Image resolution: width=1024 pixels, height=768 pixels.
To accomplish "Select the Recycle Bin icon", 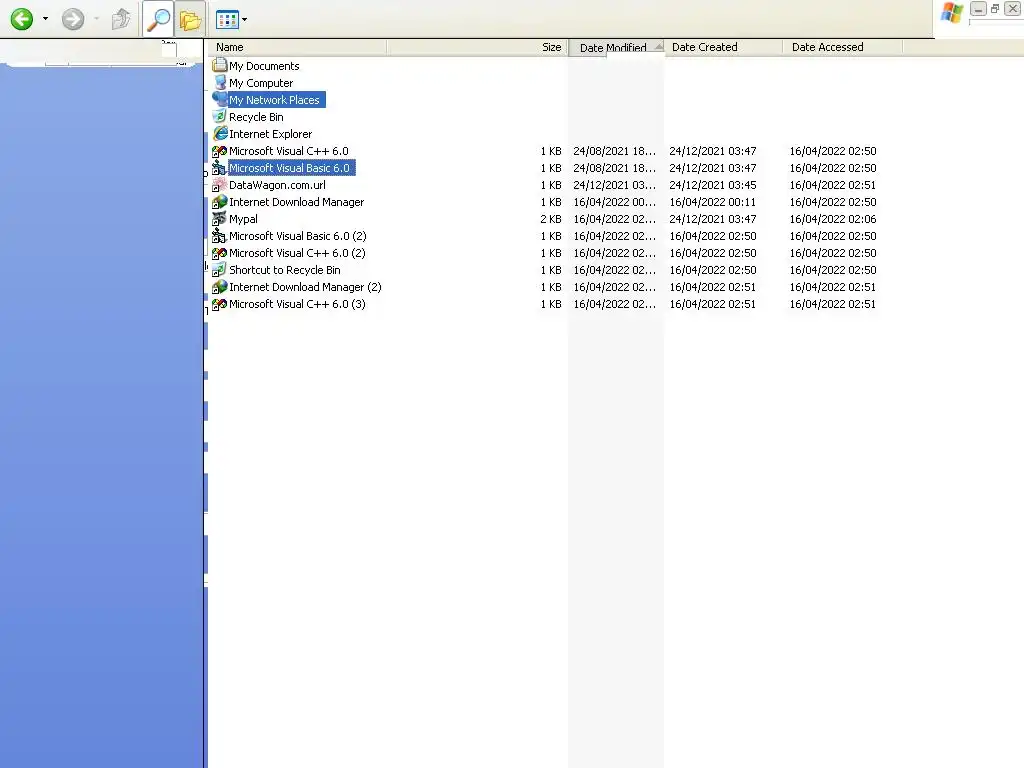I will click(219, 116).
